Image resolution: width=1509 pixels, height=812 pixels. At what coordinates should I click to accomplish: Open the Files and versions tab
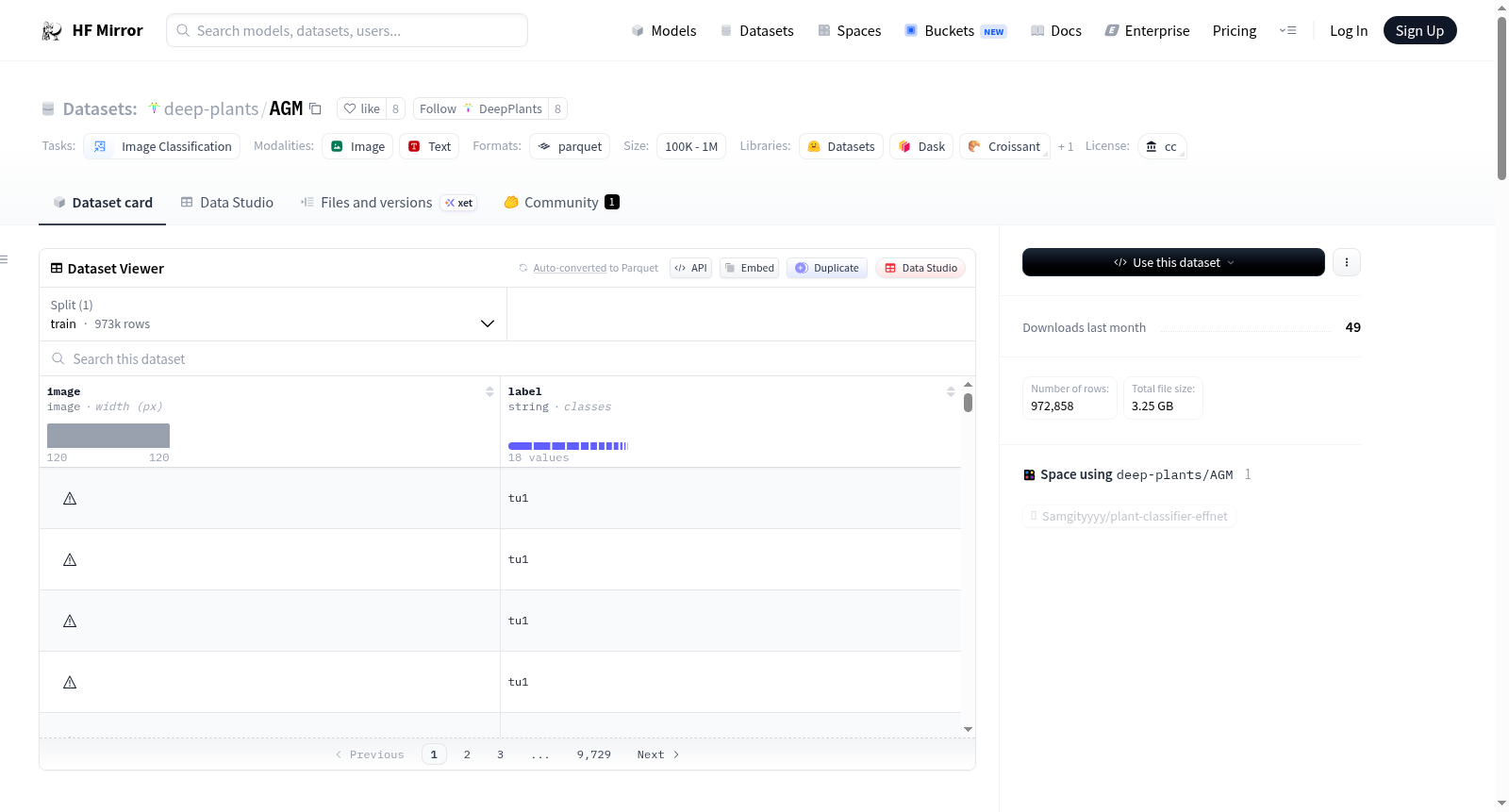[x=388, y=202]
